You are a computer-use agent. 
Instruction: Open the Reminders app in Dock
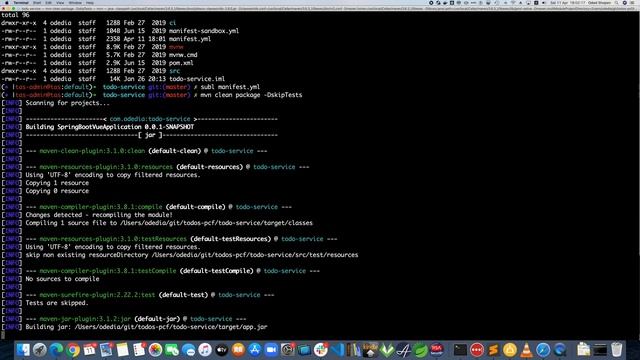click(139, 349)
